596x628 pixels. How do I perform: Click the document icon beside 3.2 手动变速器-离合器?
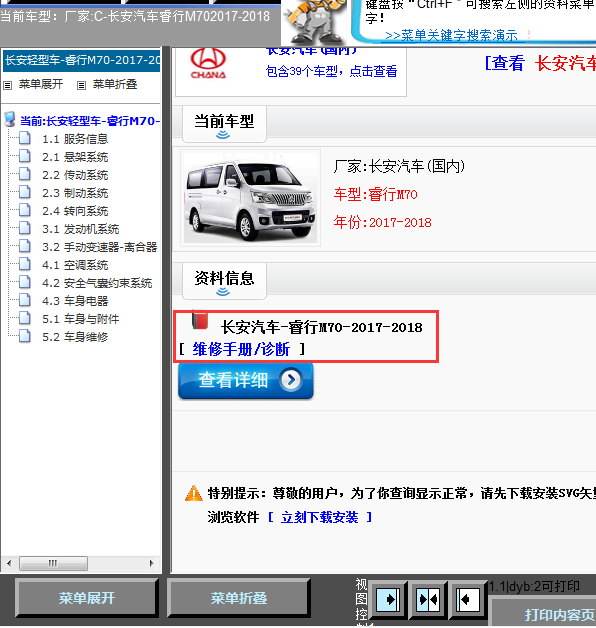25,246
